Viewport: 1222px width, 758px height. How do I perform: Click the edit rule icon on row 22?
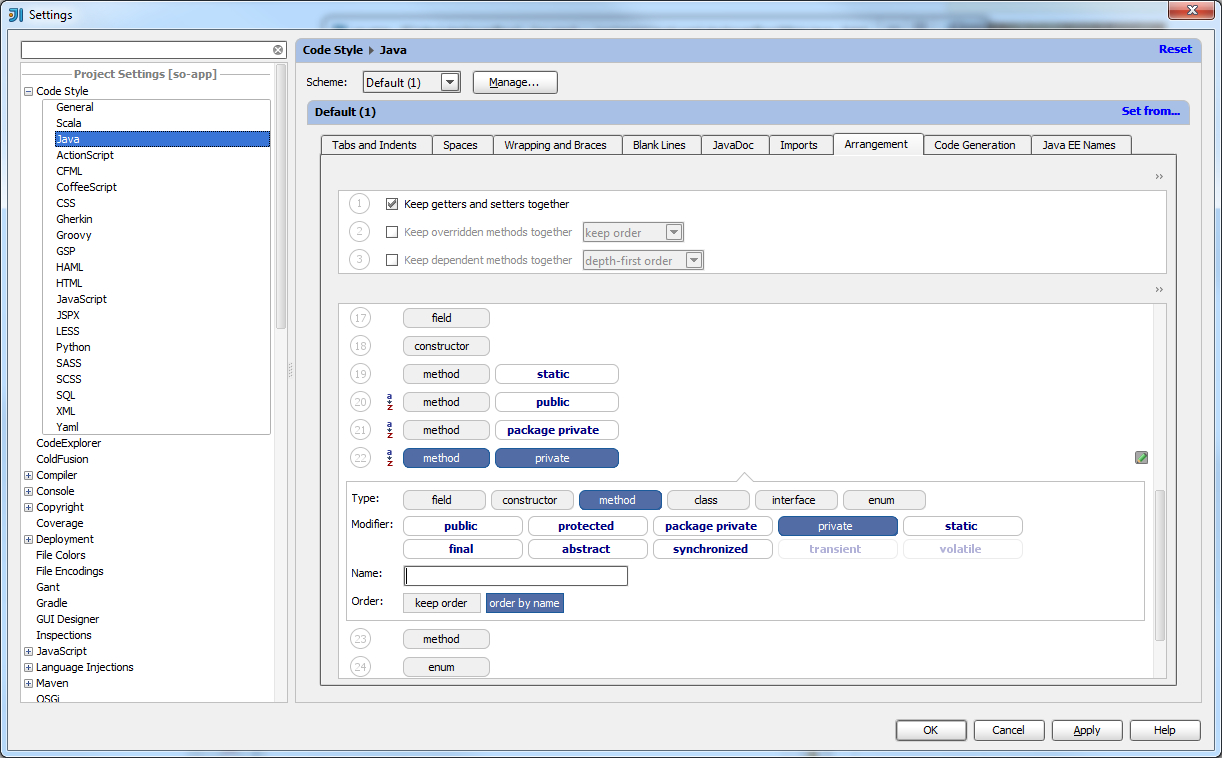click(1141, 458)
